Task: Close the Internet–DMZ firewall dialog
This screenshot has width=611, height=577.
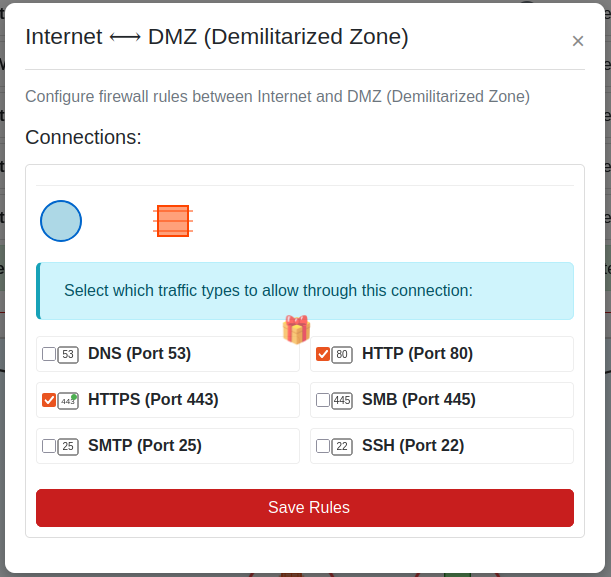Action: (577, 41)
